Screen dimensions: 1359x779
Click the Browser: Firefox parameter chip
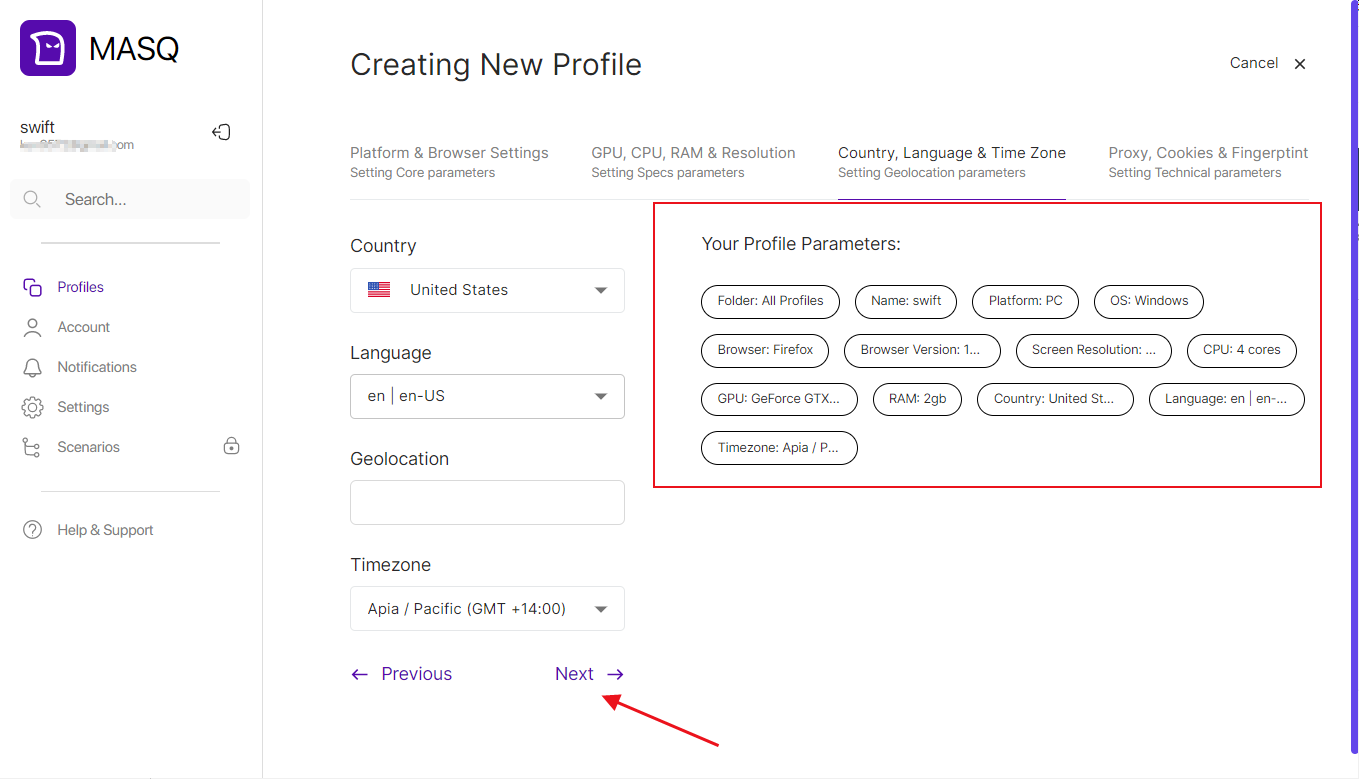click(x=765, y=350)
